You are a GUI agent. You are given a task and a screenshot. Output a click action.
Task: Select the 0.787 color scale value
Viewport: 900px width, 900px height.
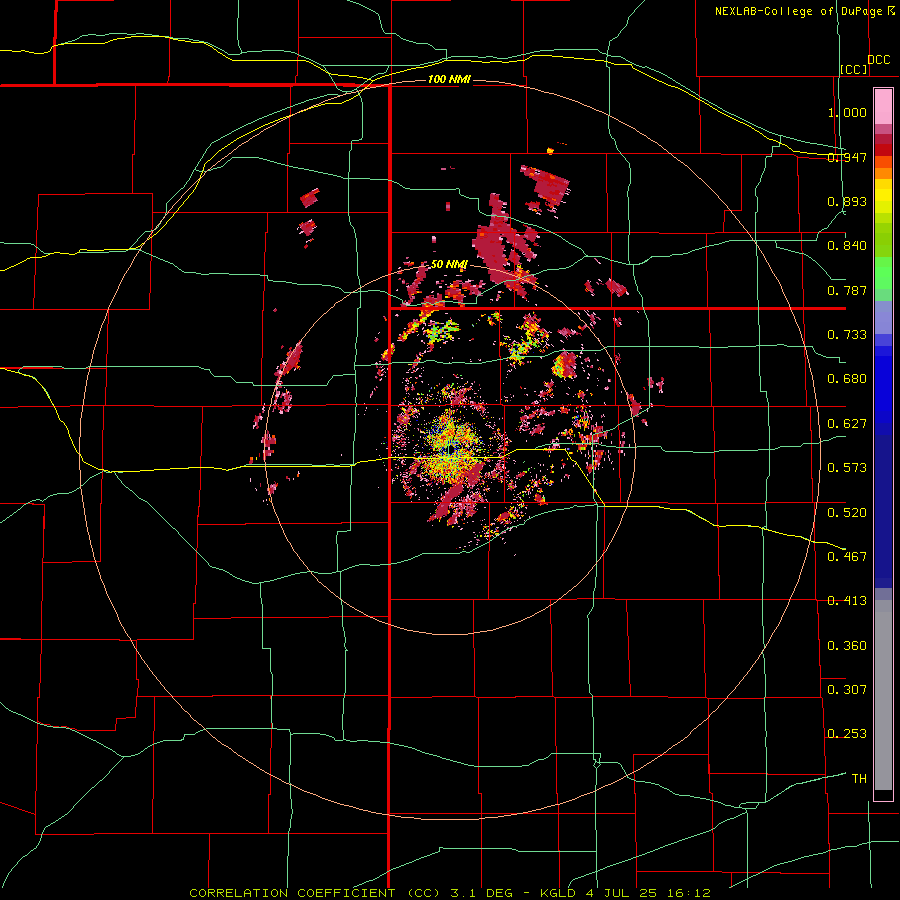(847, 290)
